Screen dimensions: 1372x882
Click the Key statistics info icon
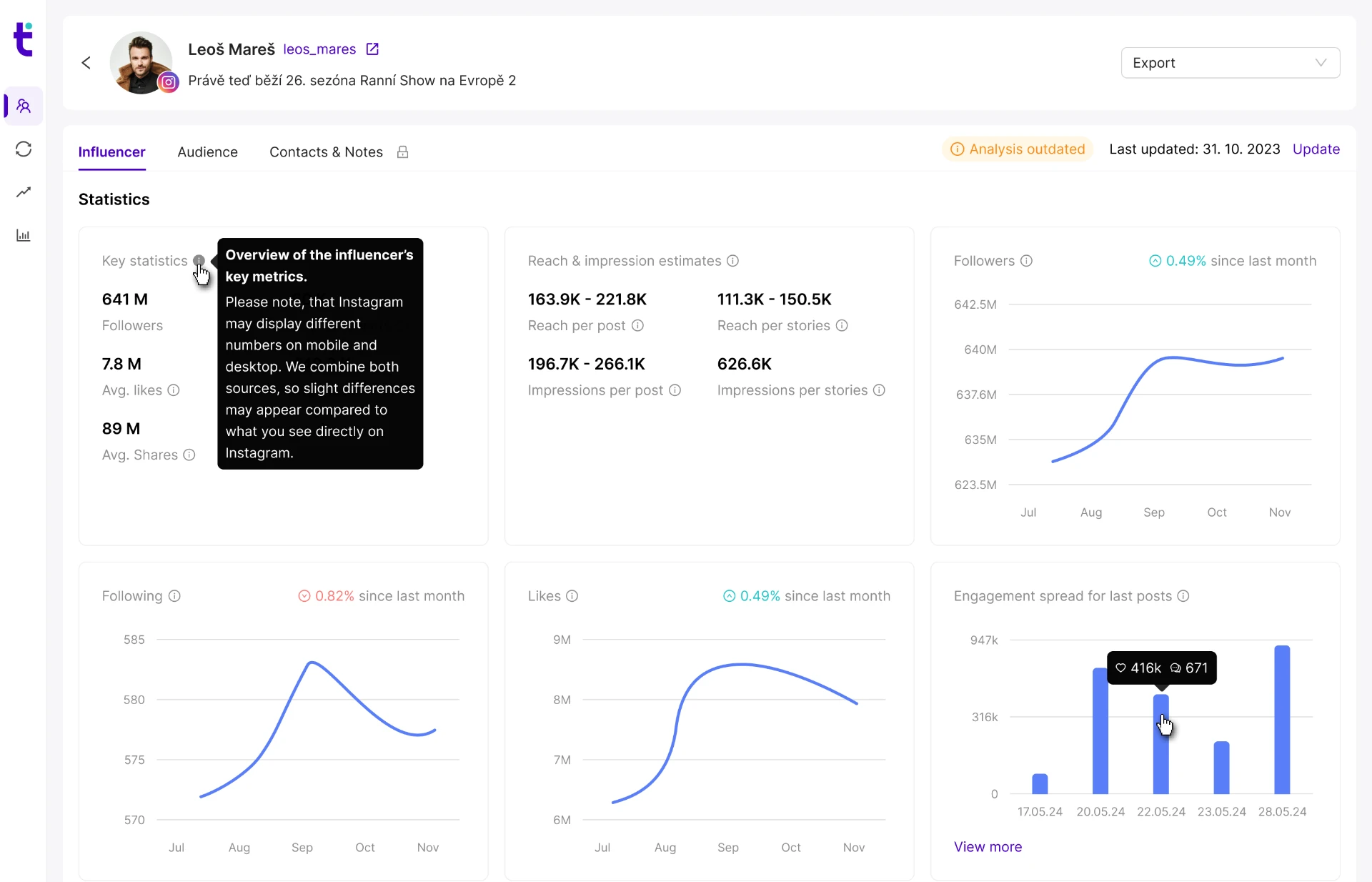[199, 261]
